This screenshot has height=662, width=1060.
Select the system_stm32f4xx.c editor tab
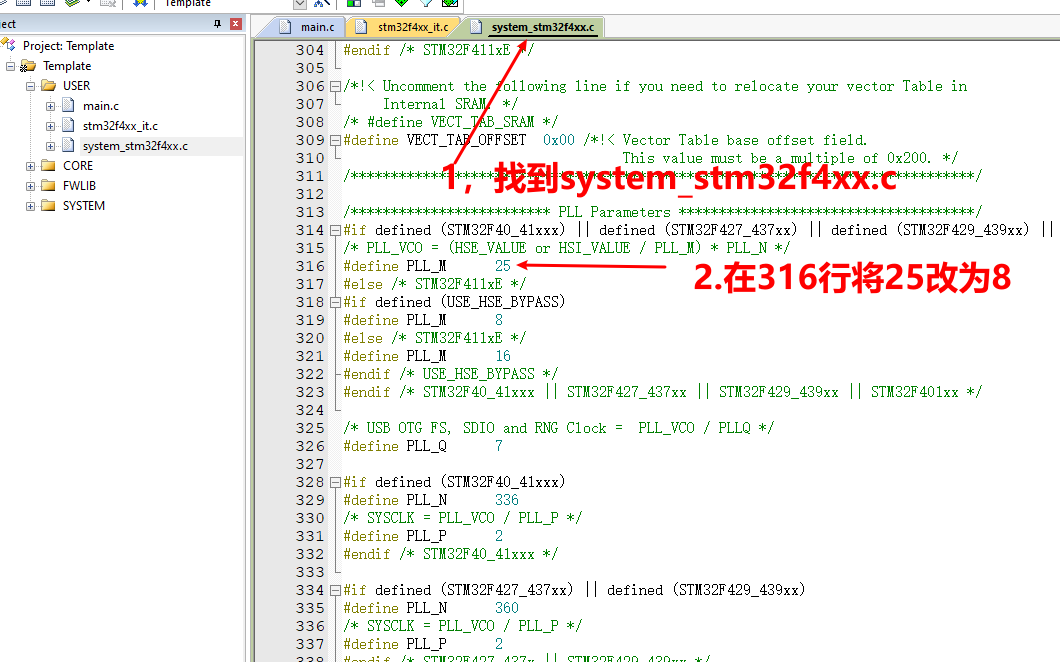[533, 27]
